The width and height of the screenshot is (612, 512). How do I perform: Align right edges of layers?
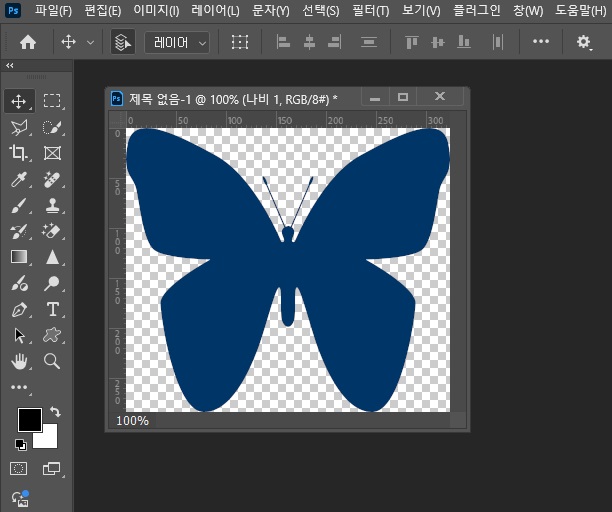[335, 42]
